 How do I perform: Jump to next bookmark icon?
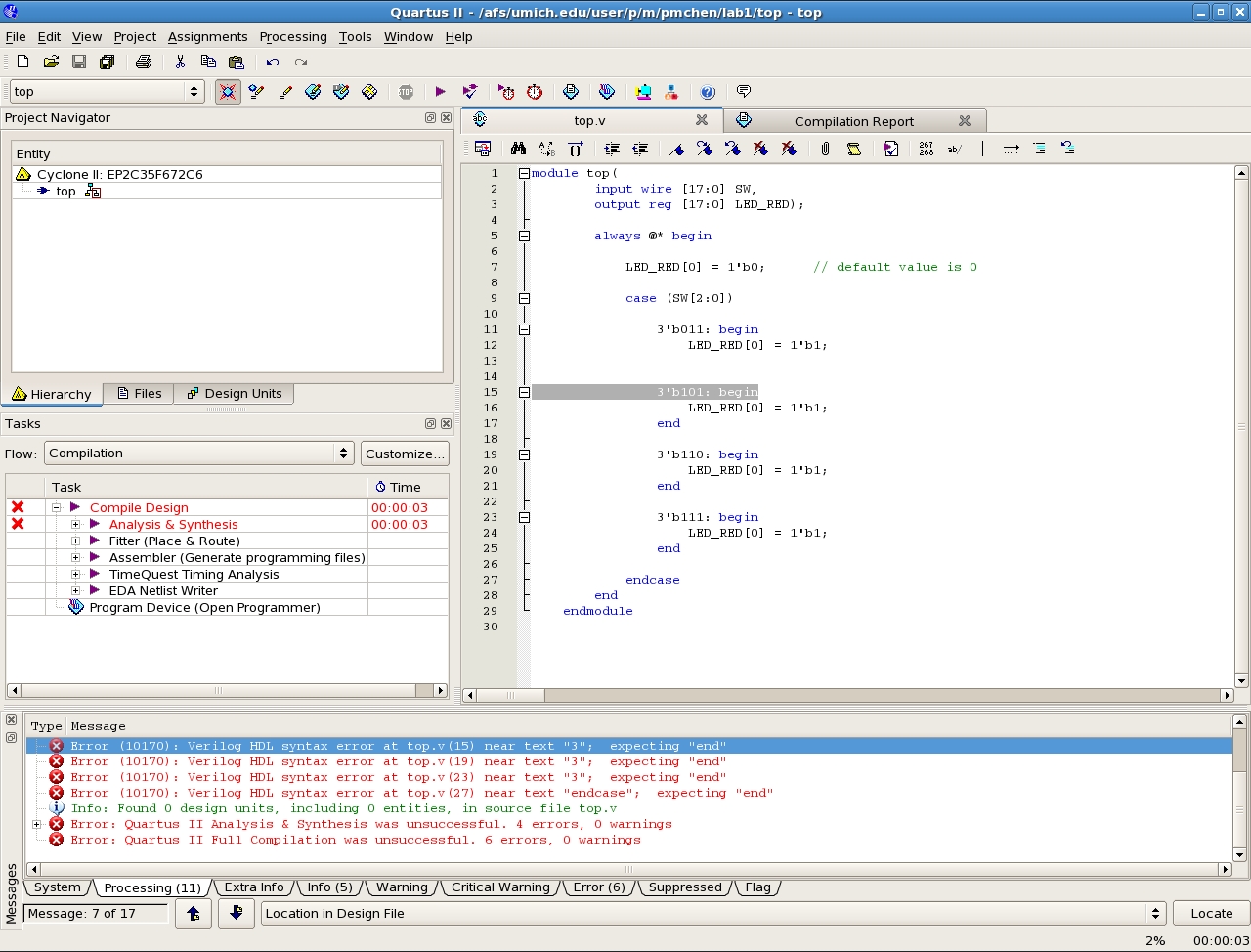pos(705,149)
